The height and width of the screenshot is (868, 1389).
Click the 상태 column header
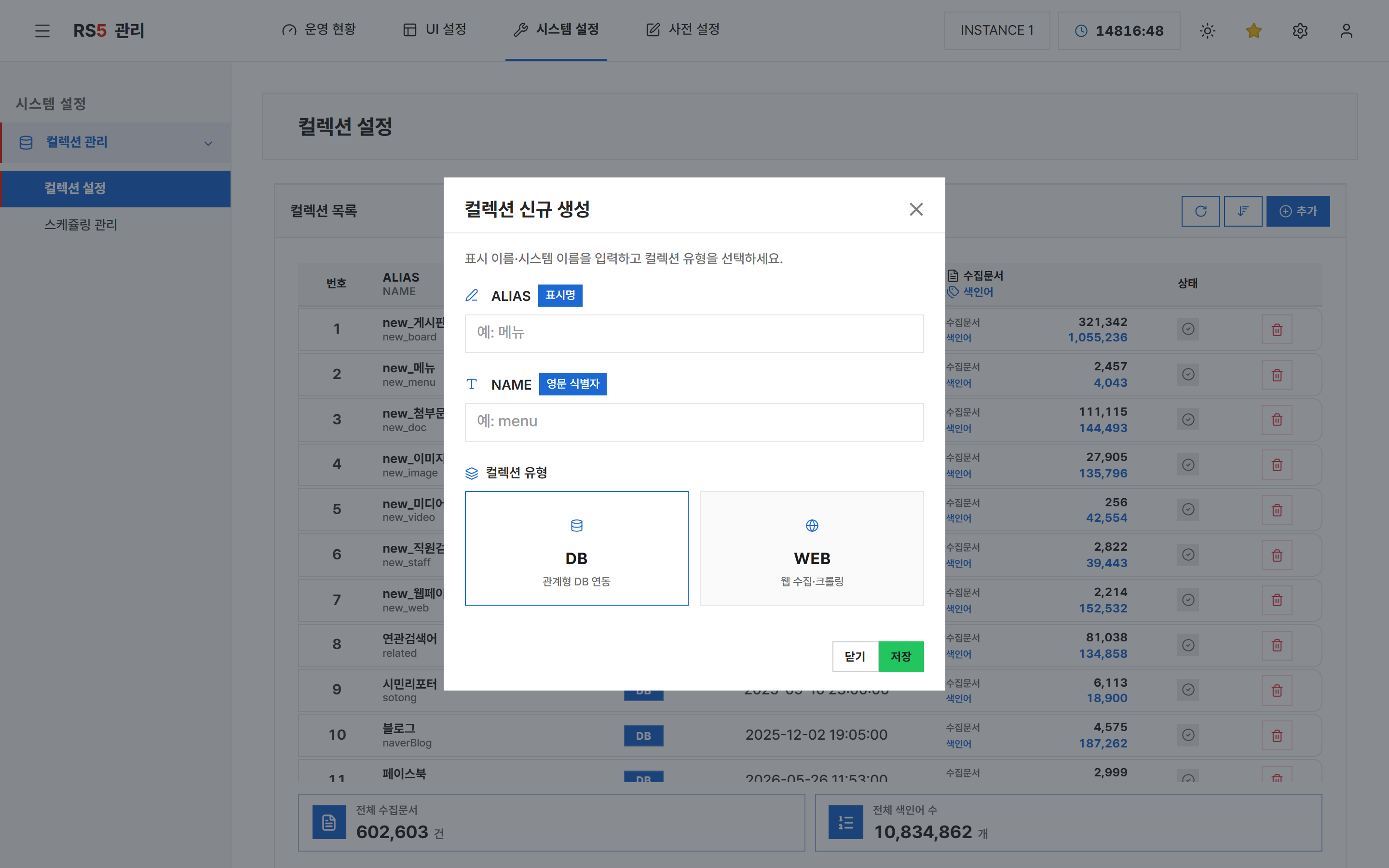1187,284
